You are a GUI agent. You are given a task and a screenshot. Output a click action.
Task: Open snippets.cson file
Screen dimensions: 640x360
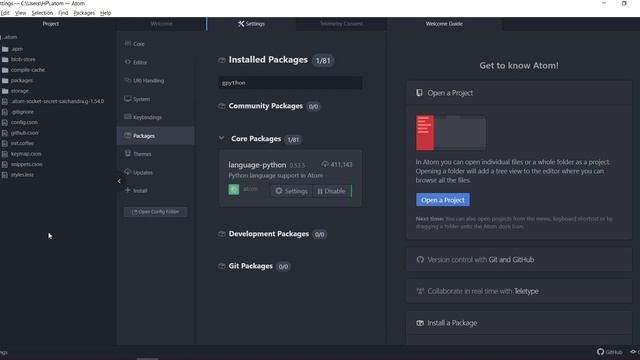tap(27, 164)
